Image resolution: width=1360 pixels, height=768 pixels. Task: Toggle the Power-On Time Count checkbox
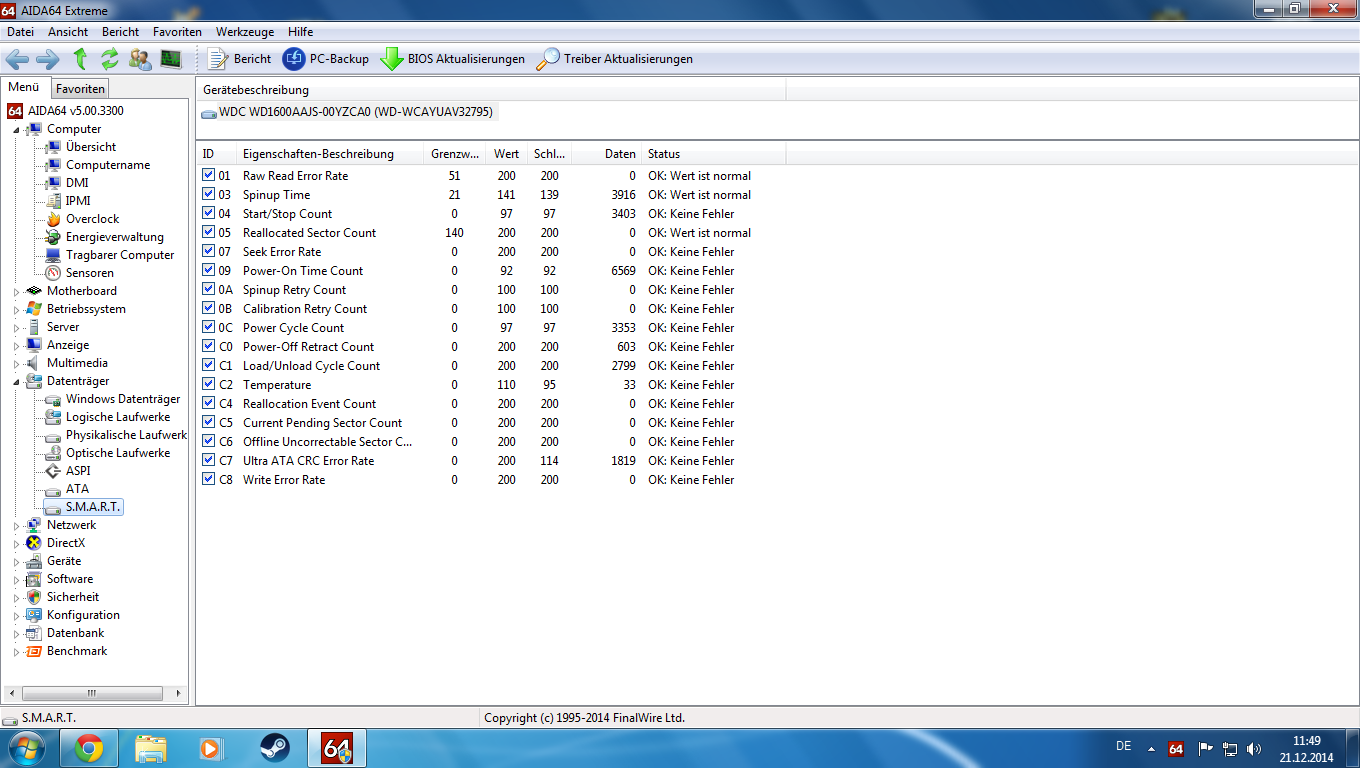tap(208, 270)
